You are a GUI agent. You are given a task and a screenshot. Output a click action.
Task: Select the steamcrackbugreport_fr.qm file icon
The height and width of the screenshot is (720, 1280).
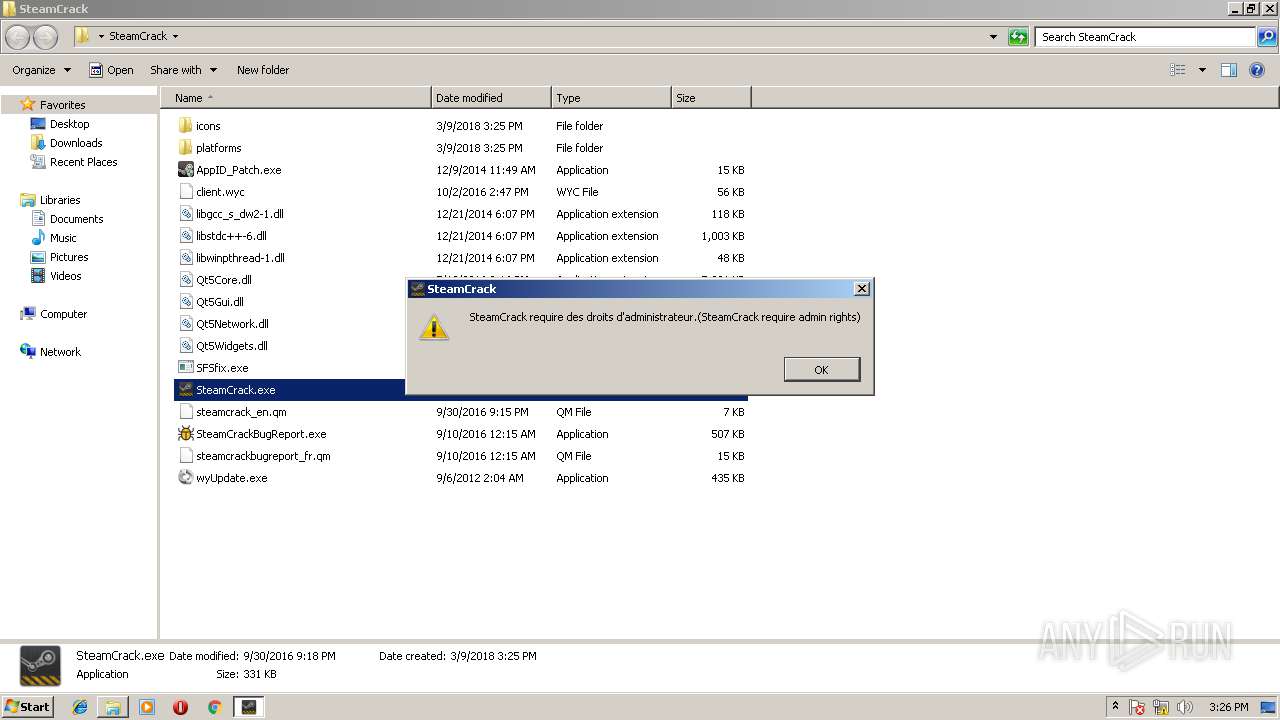coord(185,456)
